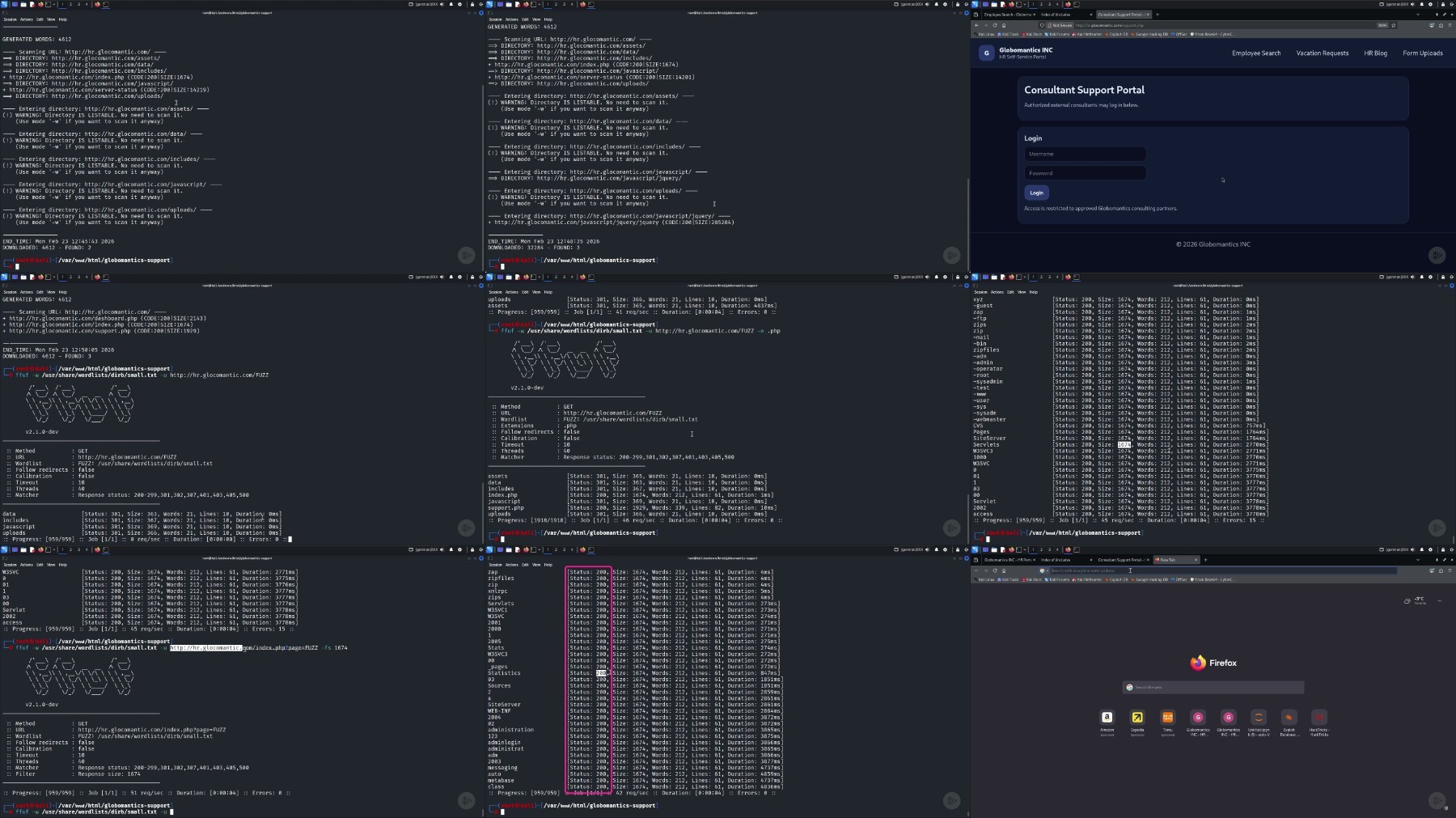This screenshot has height=818, width=1456.
Task: Click Home icon in Consultant Support Portal browser
Action: pos(1004,25)
